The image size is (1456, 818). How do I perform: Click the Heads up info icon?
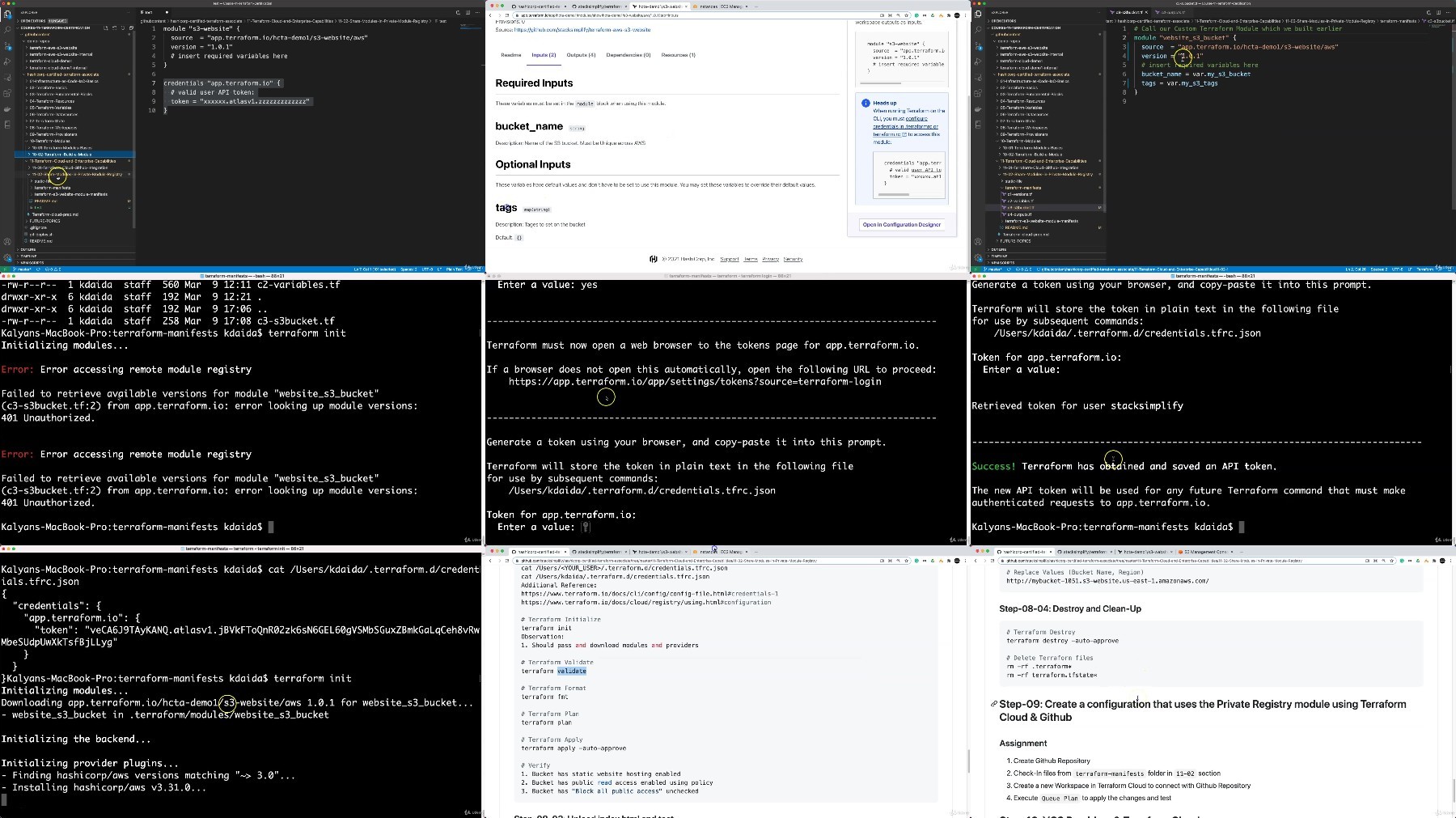[x=866, y=103]
